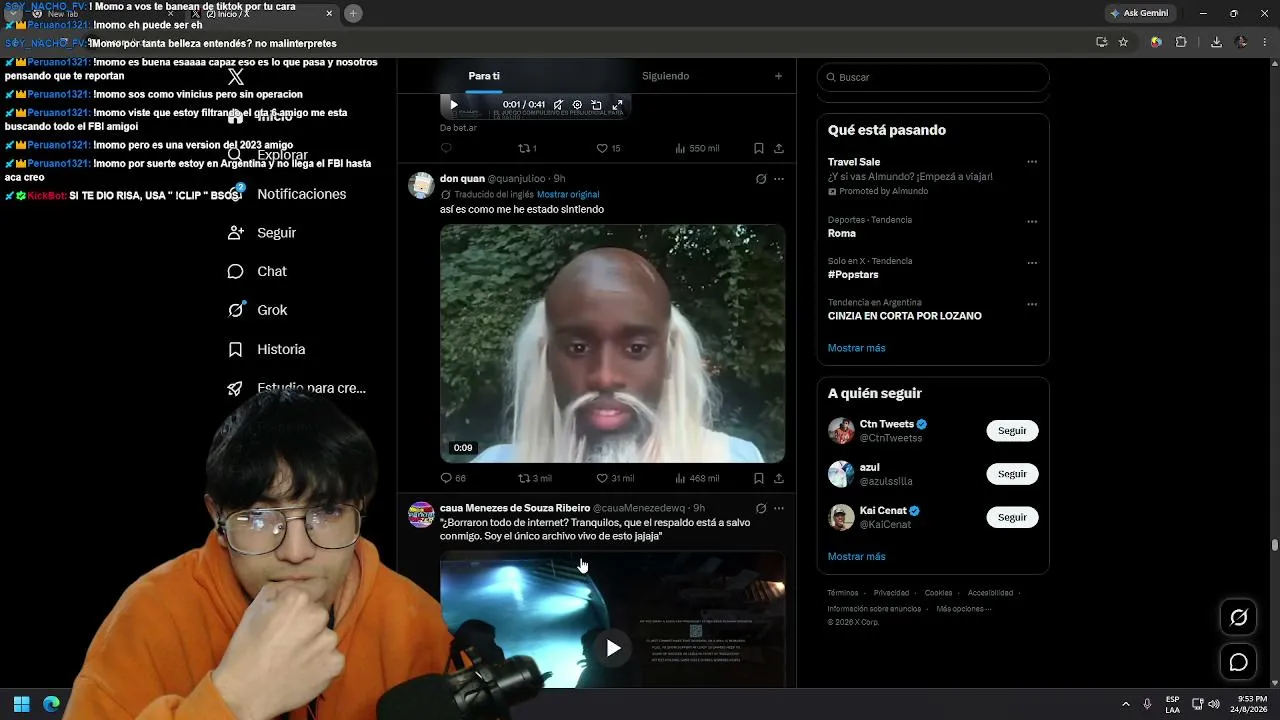Repost the bet.ar post with 1 repost

point(527,148)
